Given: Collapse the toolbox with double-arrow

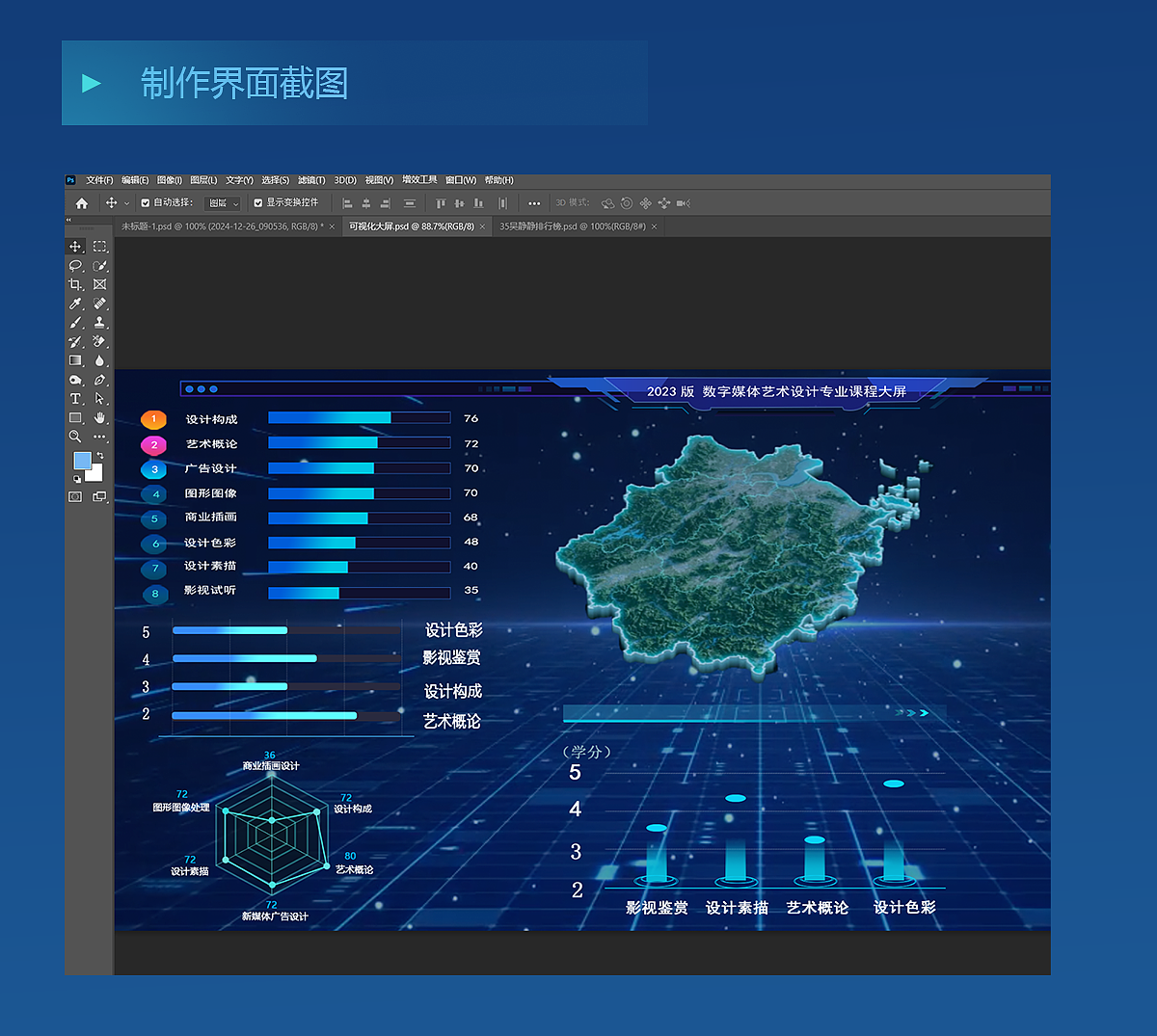Looking at the screenshot, I should pyautogui.click(x=68, y=221).
